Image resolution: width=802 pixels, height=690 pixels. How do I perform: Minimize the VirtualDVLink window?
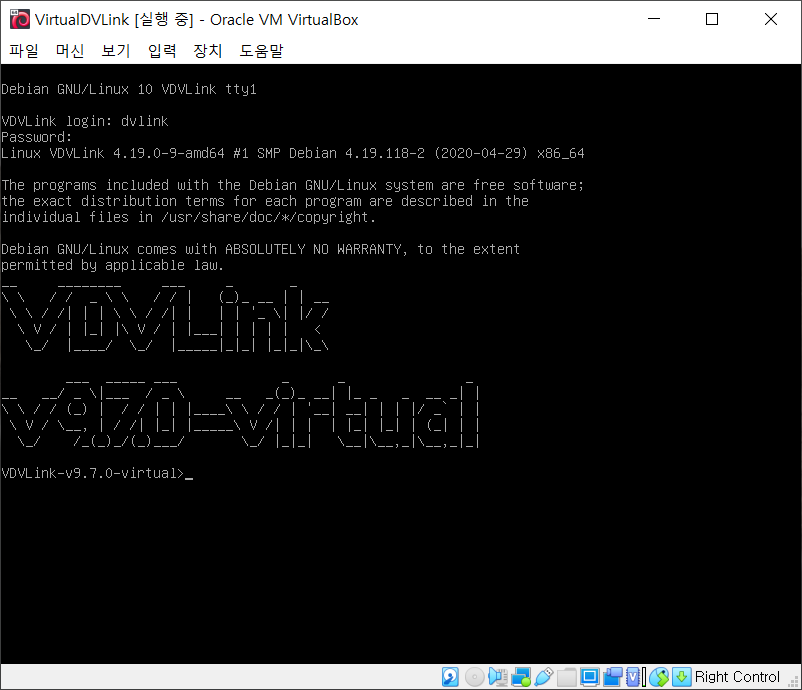654,19
